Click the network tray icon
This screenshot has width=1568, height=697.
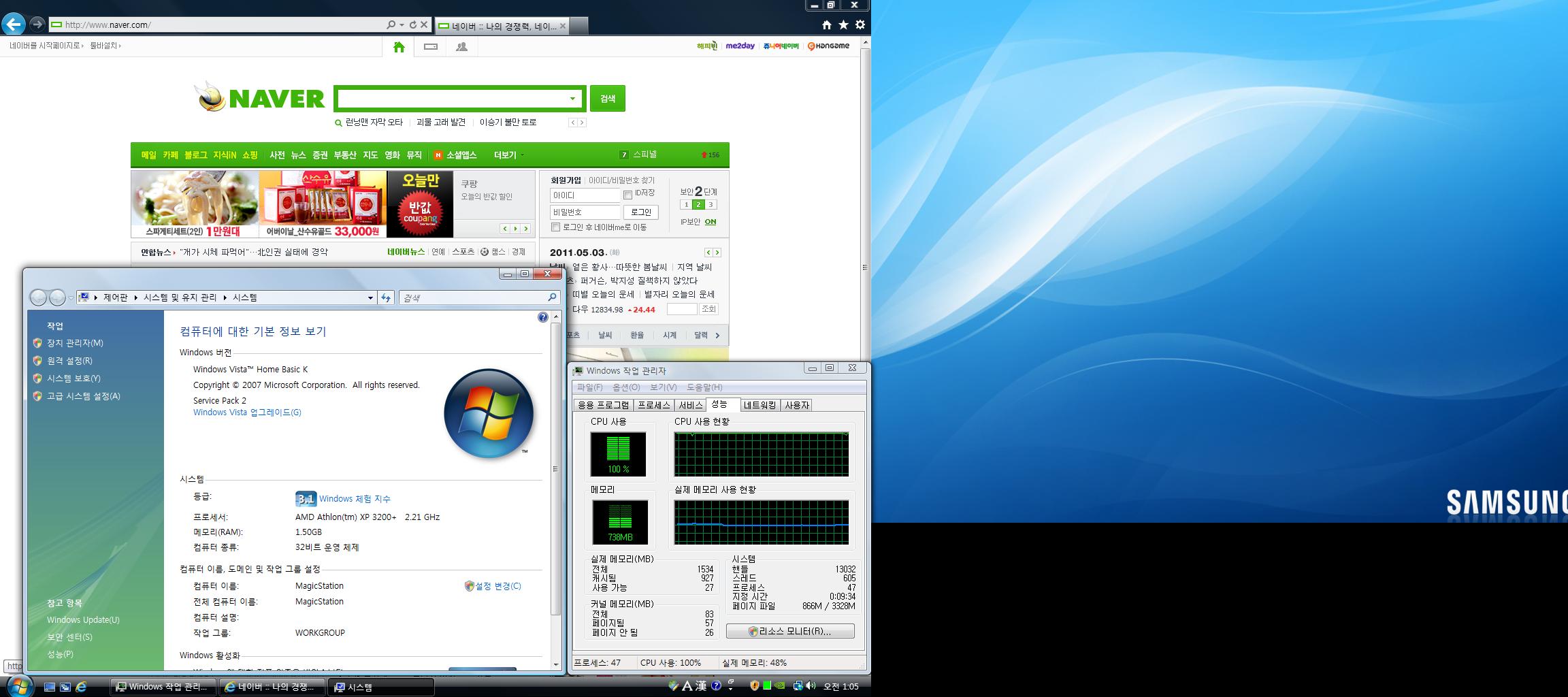[798, 686]
